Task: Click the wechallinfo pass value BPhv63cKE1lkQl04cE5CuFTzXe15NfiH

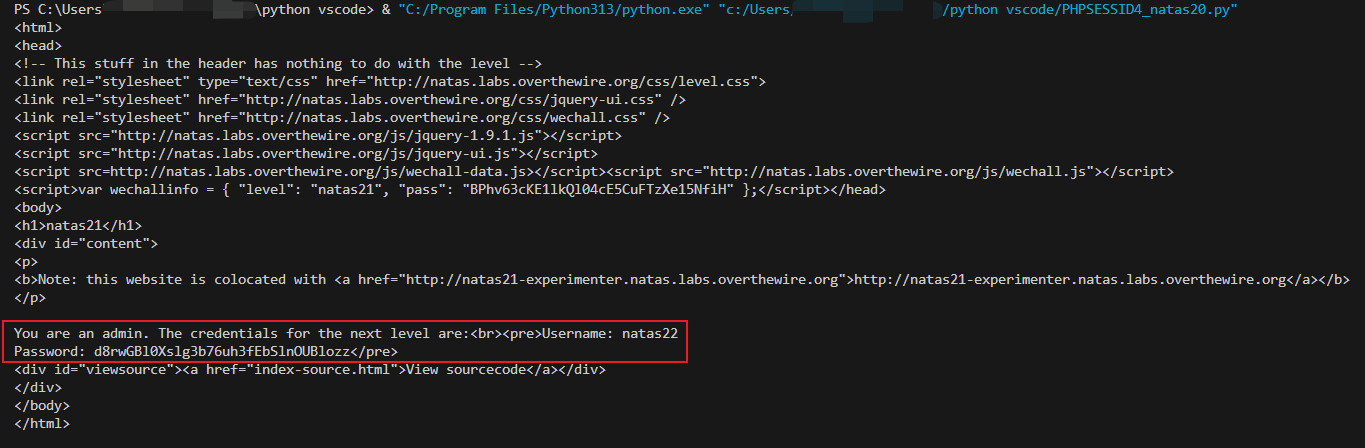Action: [597, 189]
